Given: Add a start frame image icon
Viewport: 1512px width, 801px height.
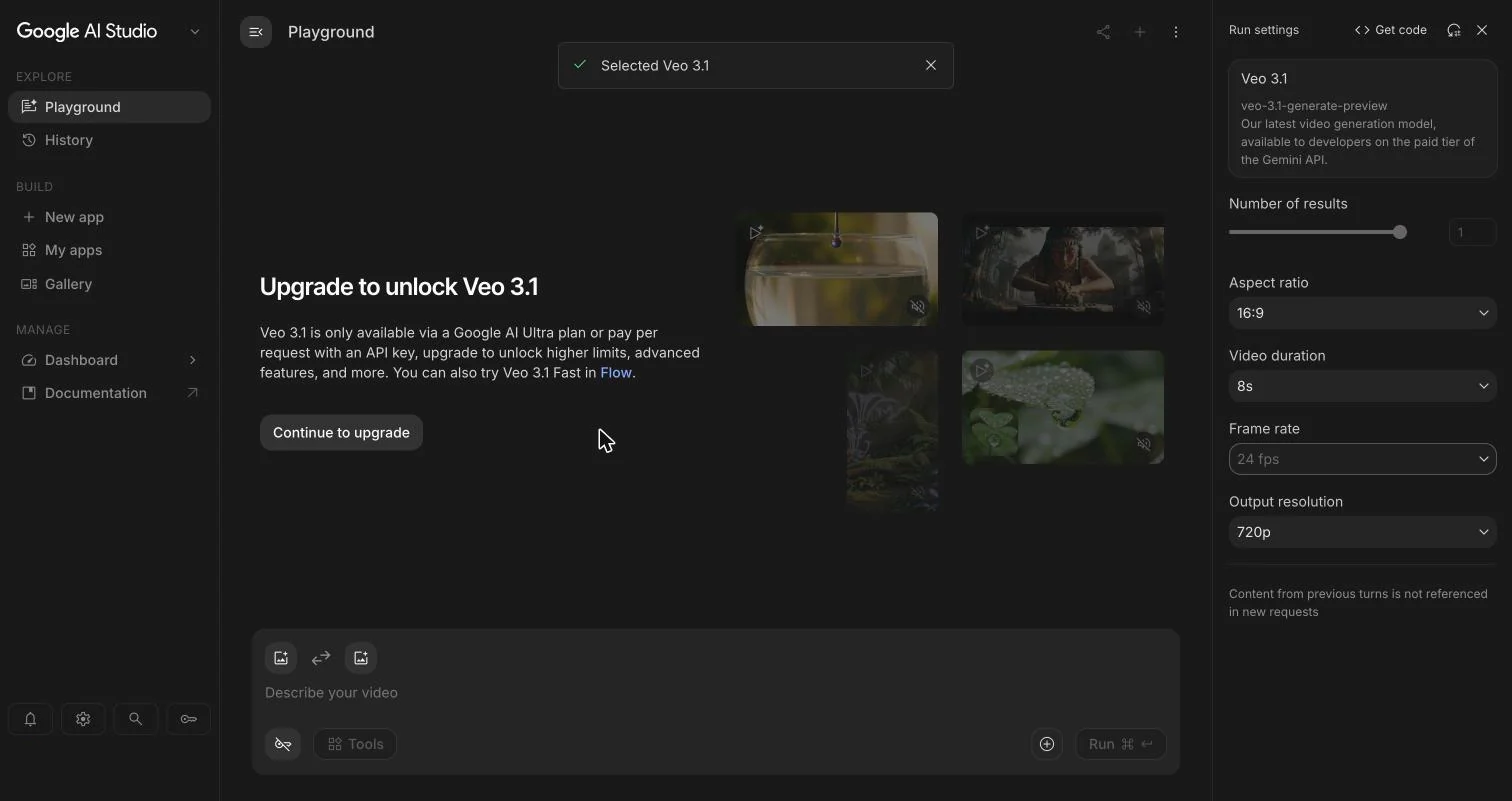Looking at the screenshot, I should (281, 658).
